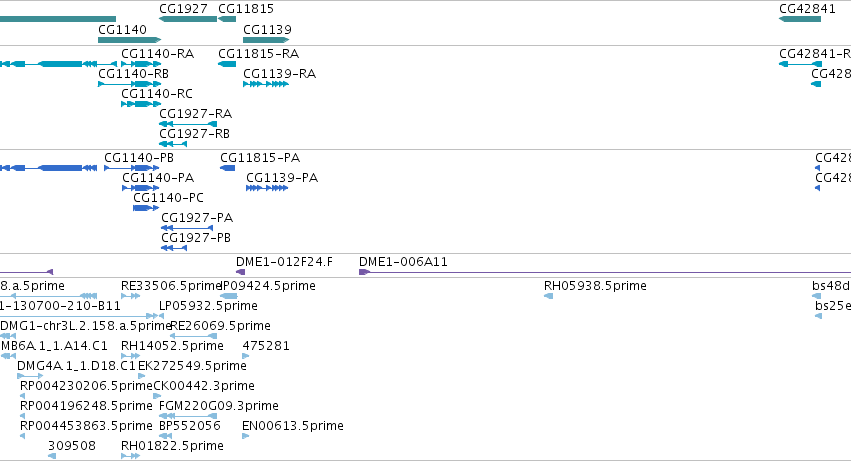Click EST RH05938.5prime label
The image size is (851, 461).
[595, 286]
